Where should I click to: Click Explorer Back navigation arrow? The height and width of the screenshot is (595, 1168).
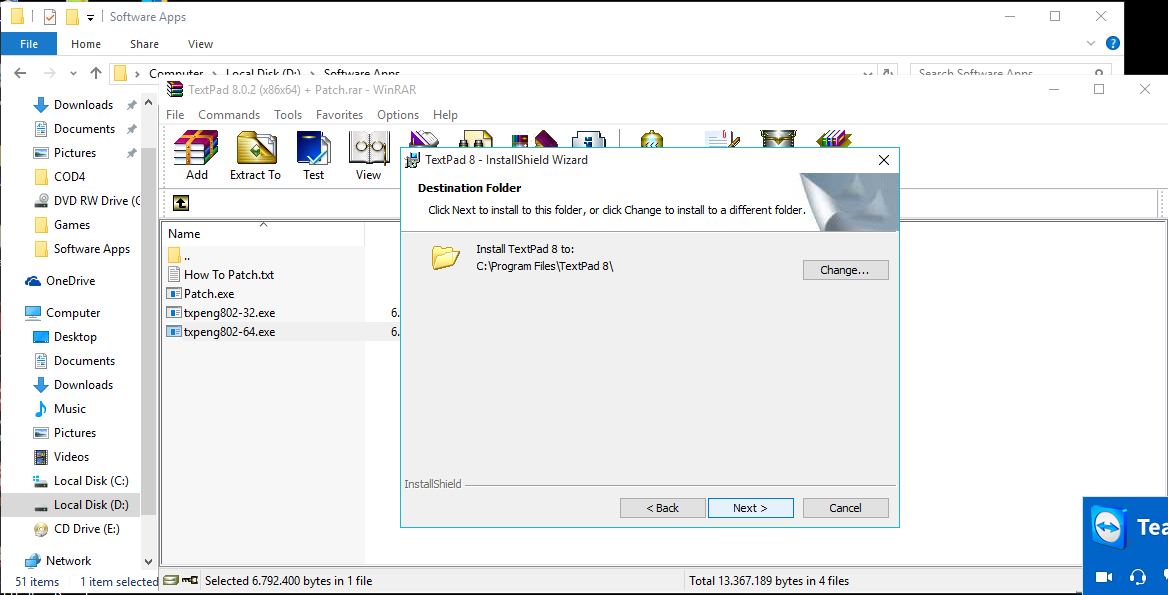point(20,73)
